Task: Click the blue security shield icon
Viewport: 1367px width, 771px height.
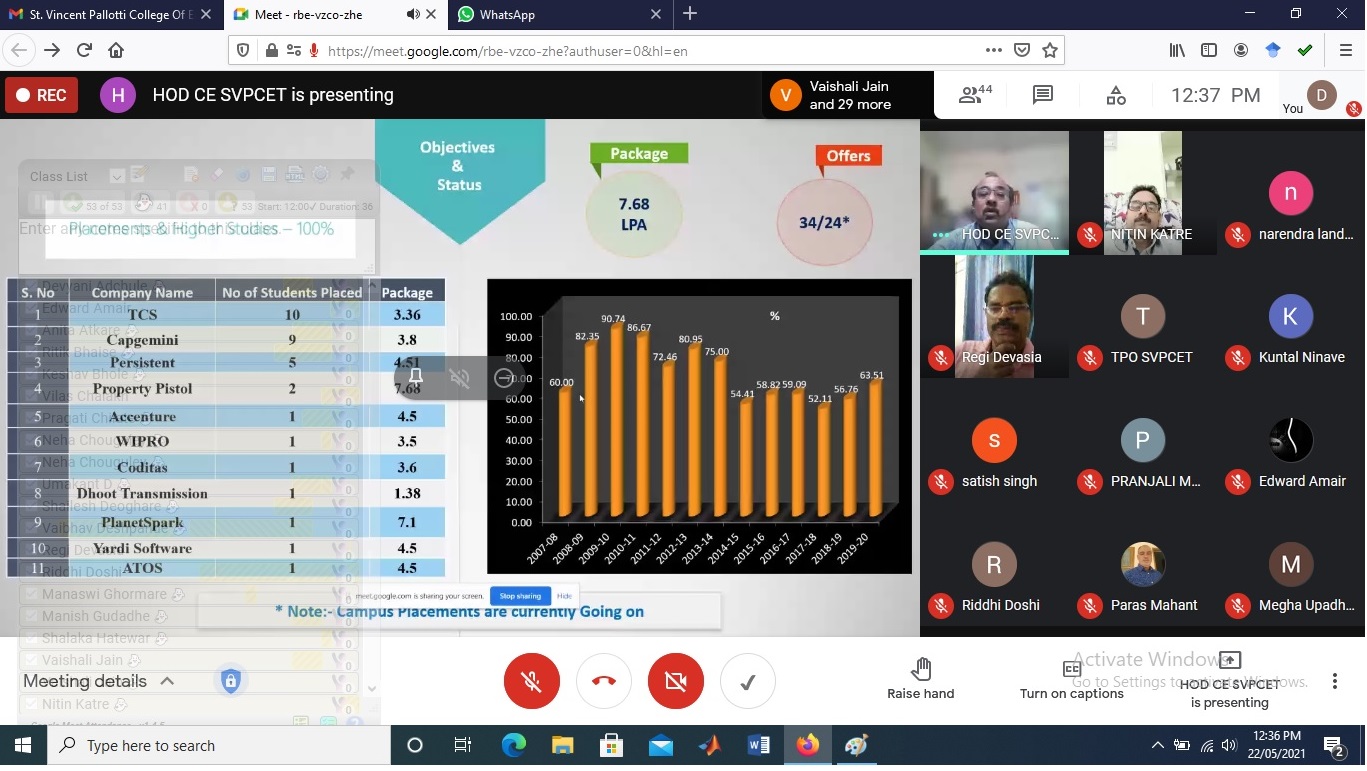Action: [x=230, y=681]
